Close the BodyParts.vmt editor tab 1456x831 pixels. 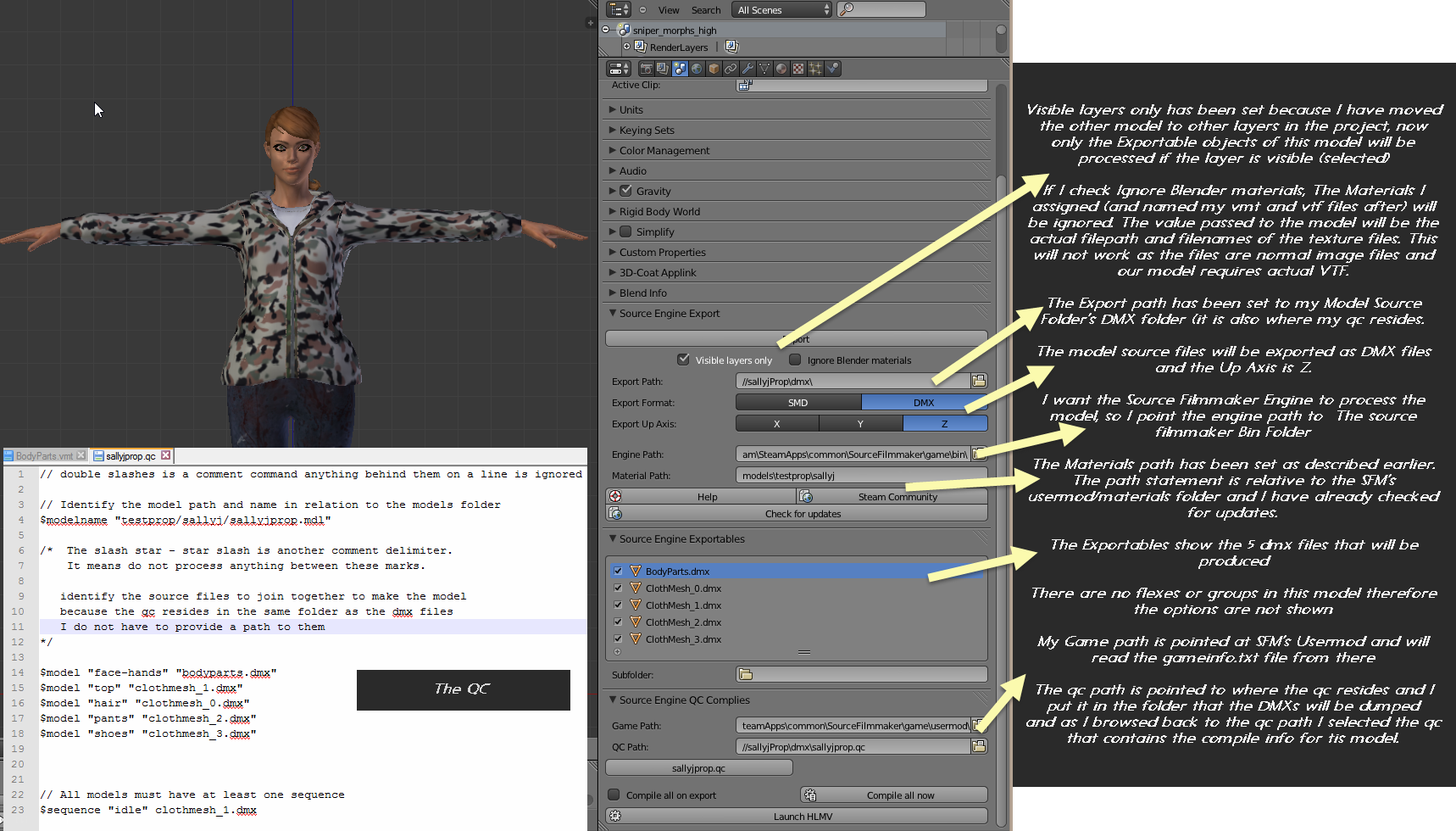81,455
